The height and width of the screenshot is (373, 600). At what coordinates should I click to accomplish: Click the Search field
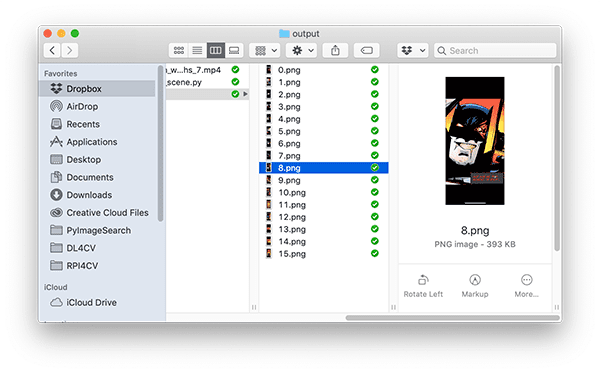click(x=495, y=50)
